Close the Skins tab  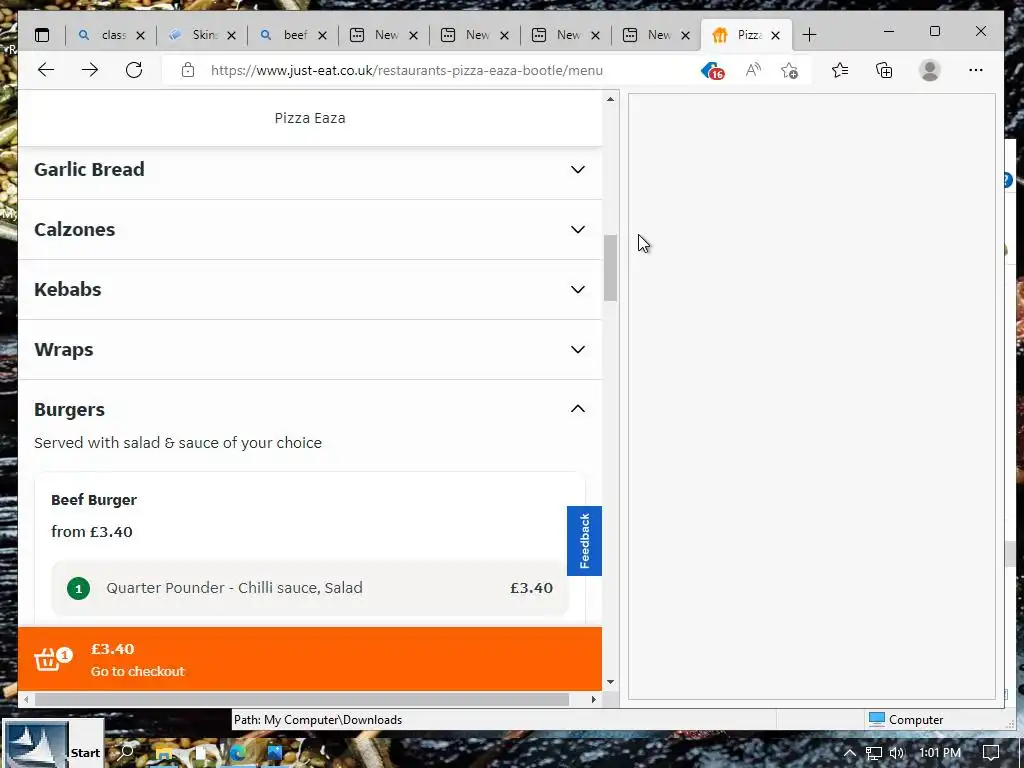[231, 35]
